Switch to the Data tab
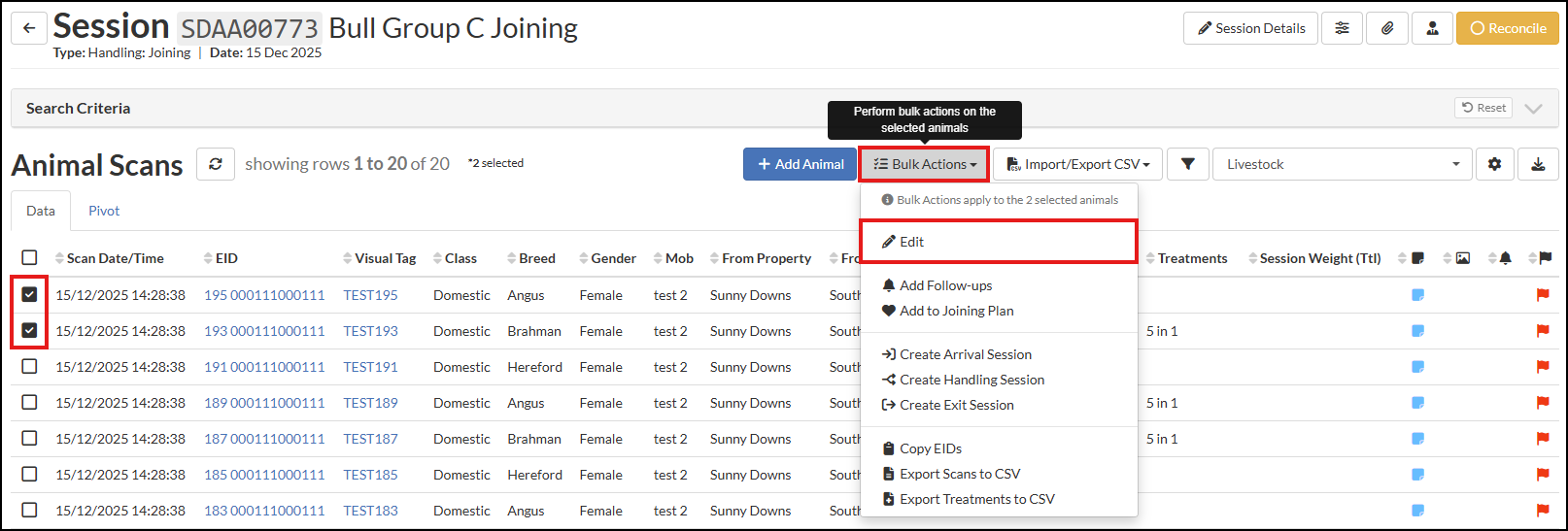1568x531 pixels. pyautogui.click(x=41, y=211)
